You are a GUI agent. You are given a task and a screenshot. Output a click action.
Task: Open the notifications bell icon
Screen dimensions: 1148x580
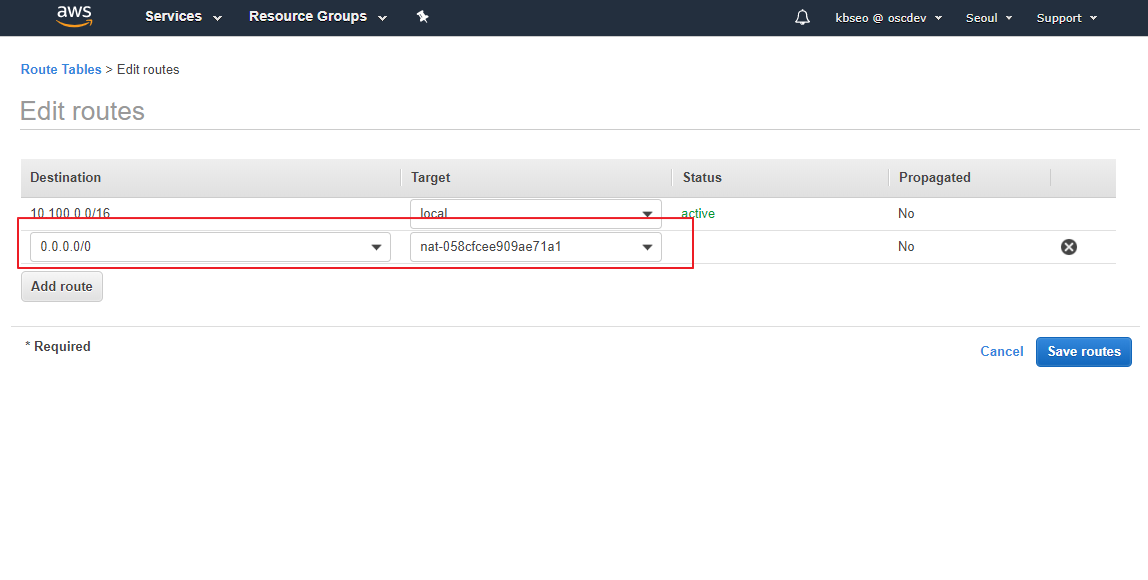click(802, 18)
